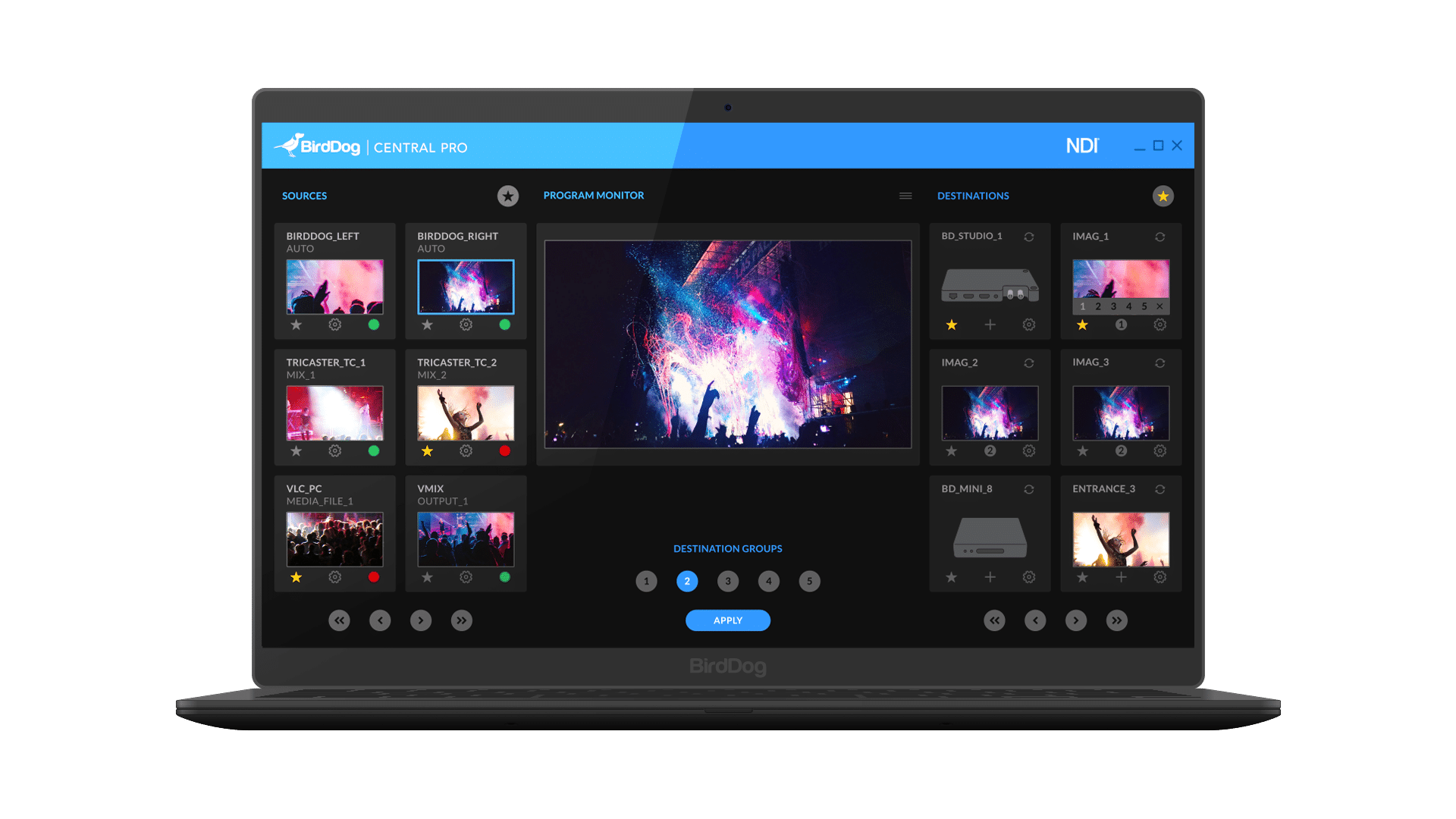Open VLC_PC source settings gear

335,577
